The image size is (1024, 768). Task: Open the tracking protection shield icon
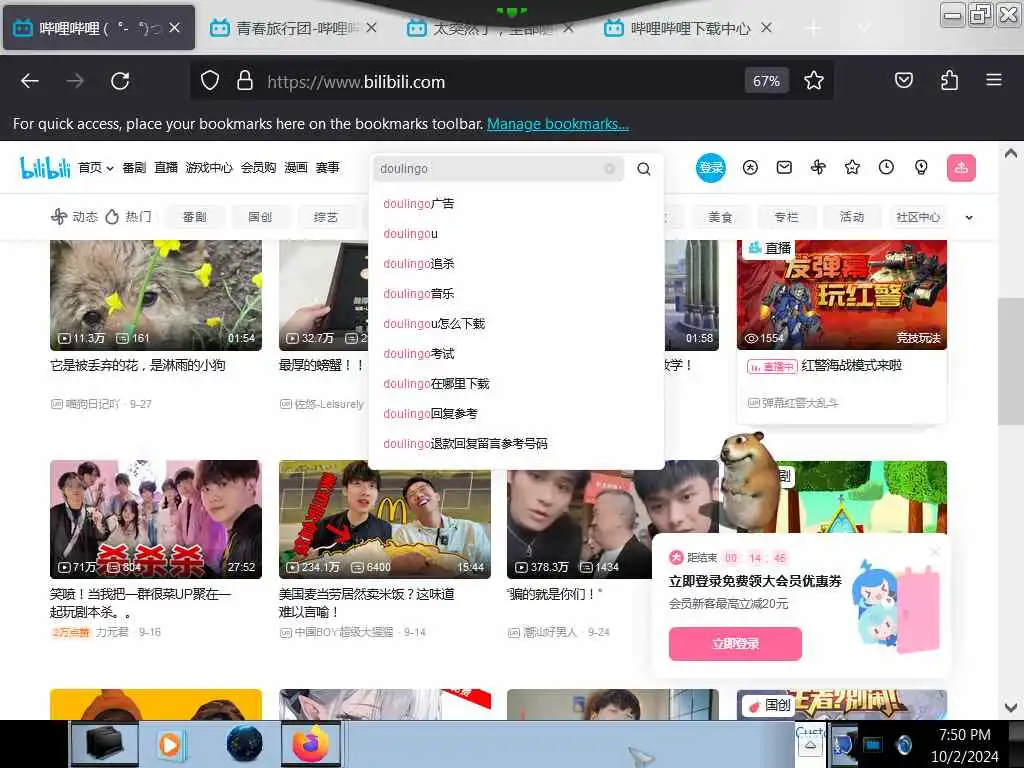click(210, 81)
